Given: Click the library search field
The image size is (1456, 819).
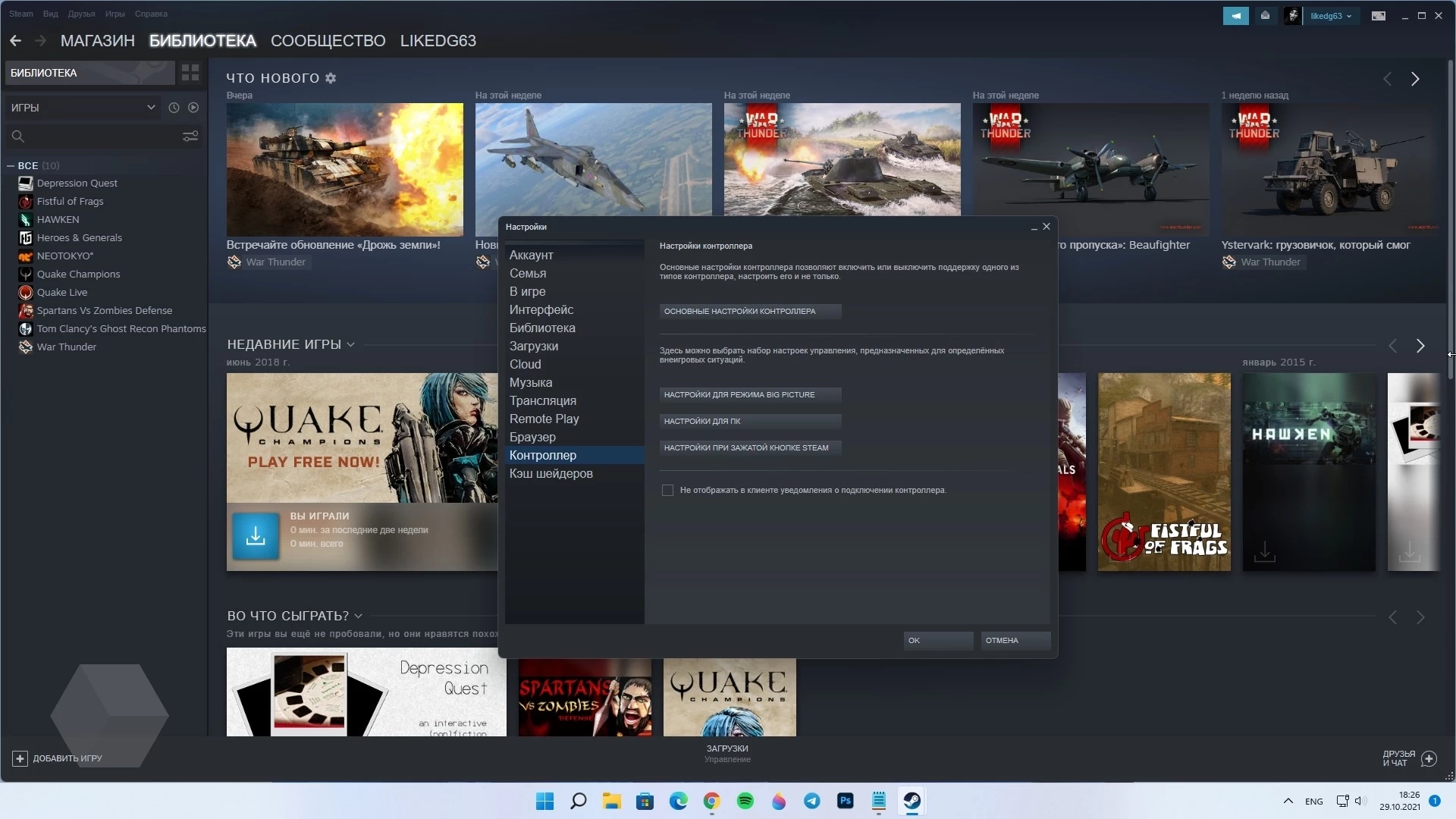Looking at the screenshot, I should [93, 136].
